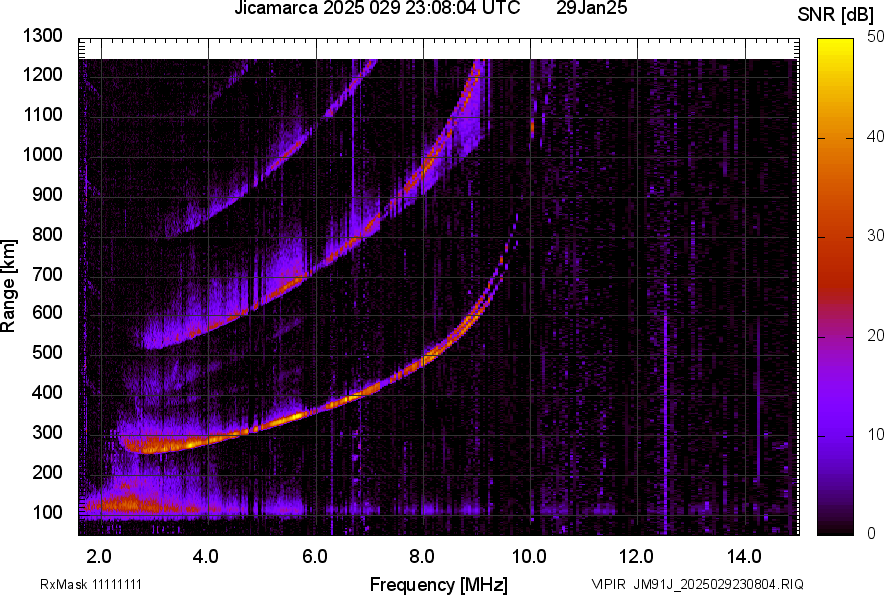The width and height of the screenshot is (884, 595).
Task: Click the 8.0 frequency tick label
Action: coord(421,557)
